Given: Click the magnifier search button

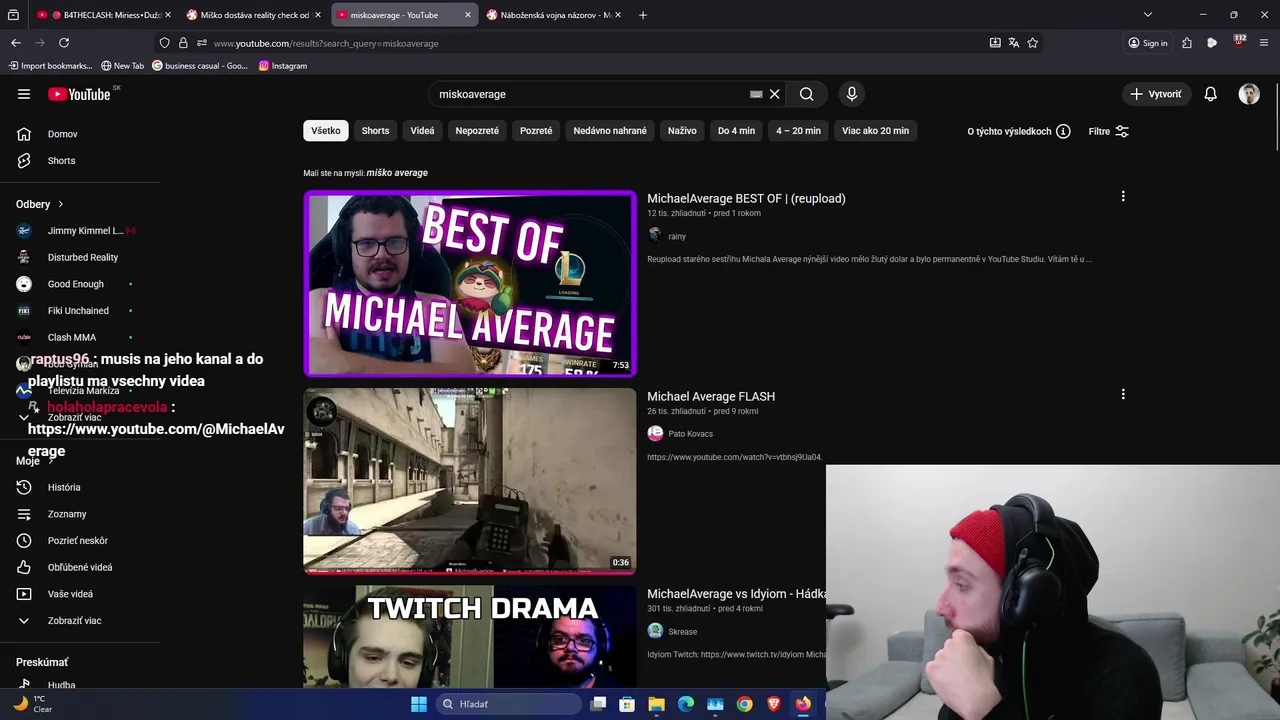Looking at the screenshot, I should click(x=806, y=94).
